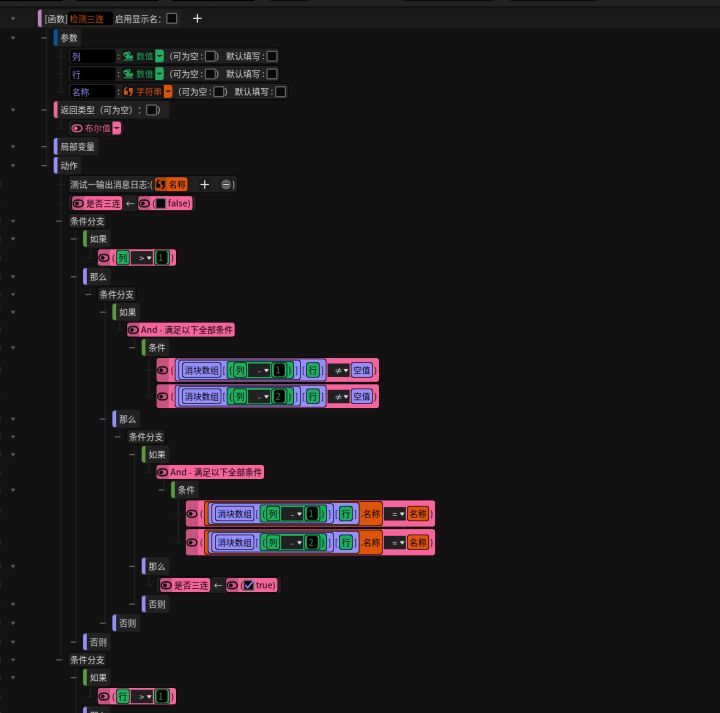This screenshot has width=720, height=713.
Task: Select the 局部变量 section header
Action: click(x=77, y=147)
